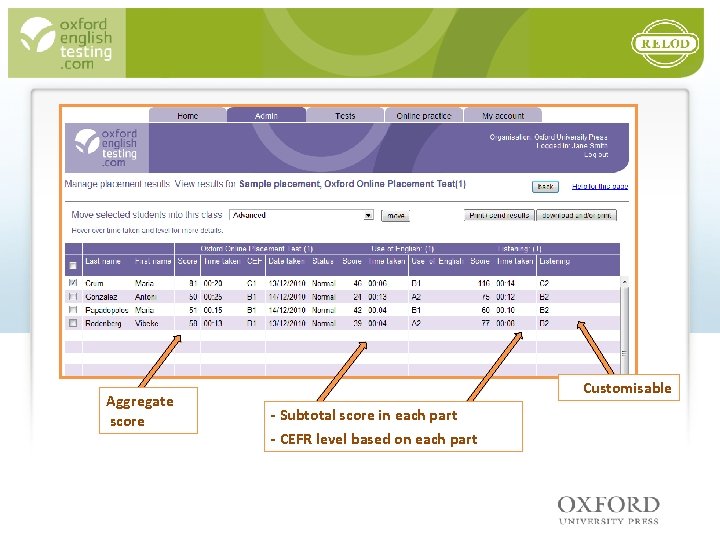Open the My account tab
Screen dimensions: 720x540
pos(503,115)
